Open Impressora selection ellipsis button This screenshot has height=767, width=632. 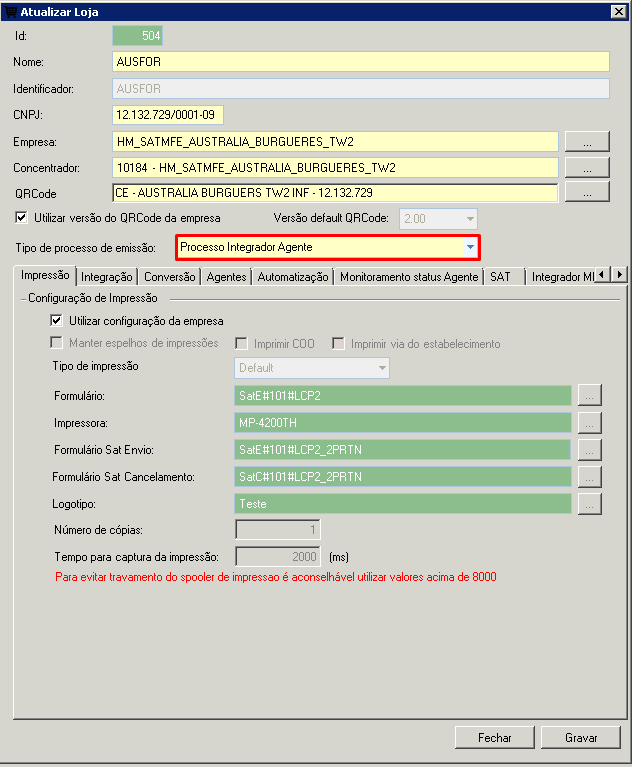click(x=590, y=423)
